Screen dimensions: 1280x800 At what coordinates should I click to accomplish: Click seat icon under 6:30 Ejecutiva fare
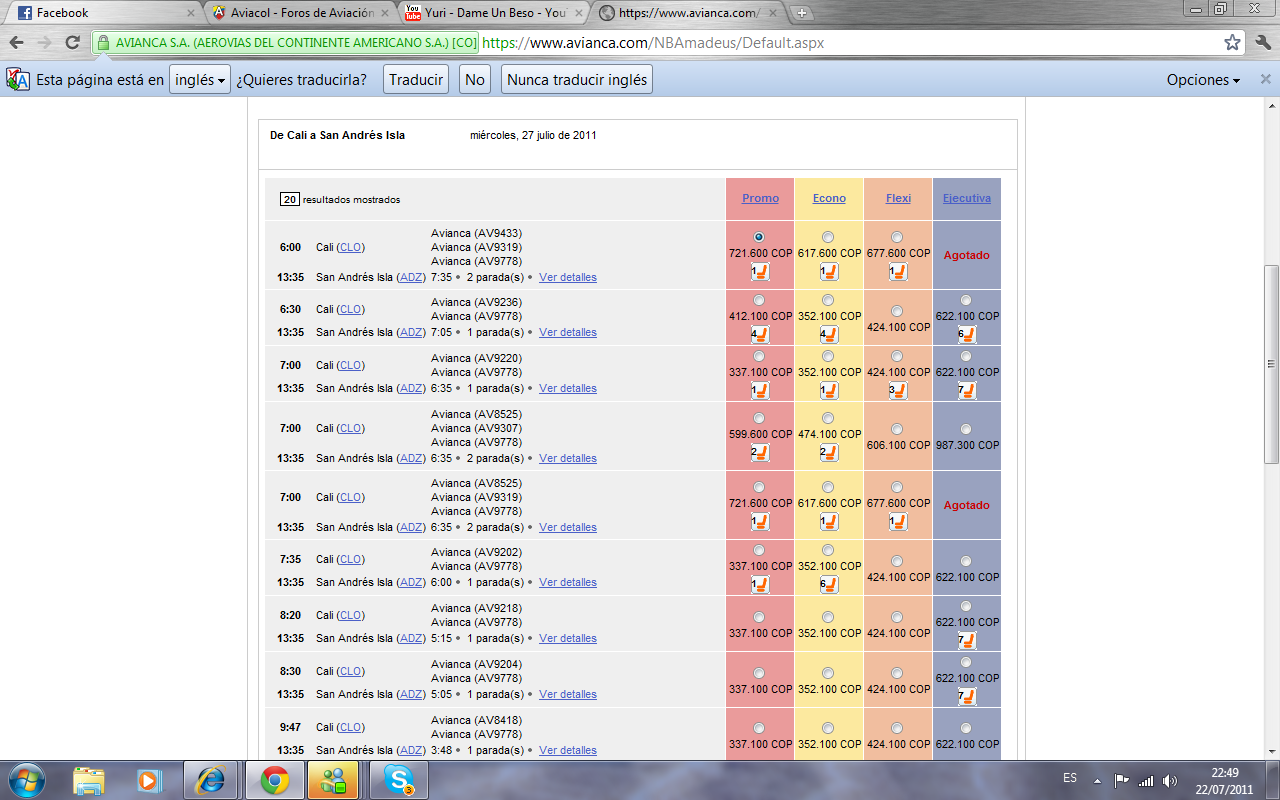coord(966,334)
